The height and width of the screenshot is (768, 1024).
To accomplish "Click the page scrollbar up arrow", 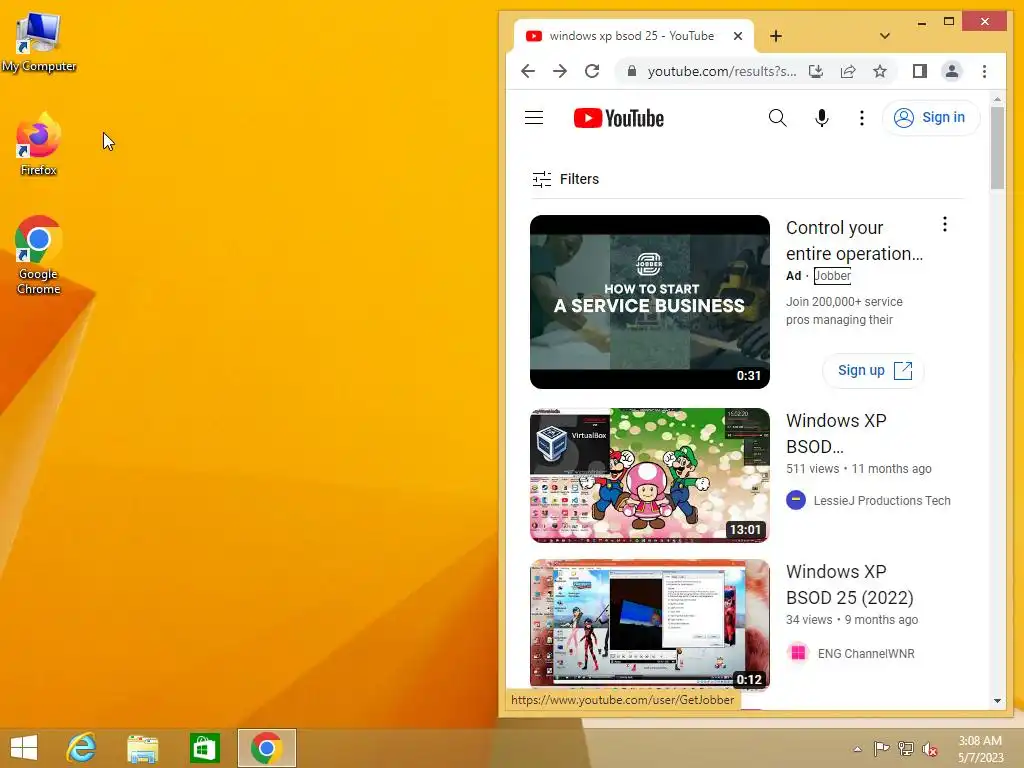I will (997, 99).
